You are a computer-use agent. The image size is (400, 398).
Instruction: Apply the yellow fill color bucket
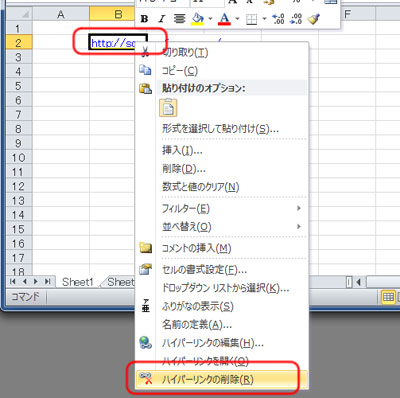198,19
